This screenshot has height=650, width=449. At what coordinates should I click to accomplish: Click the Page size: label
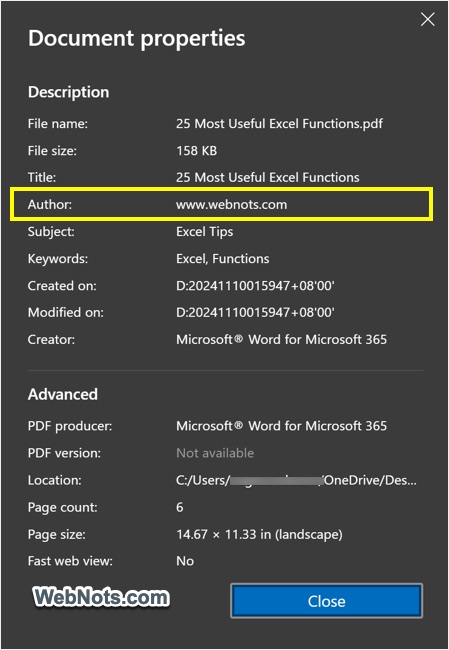point(56,534)
